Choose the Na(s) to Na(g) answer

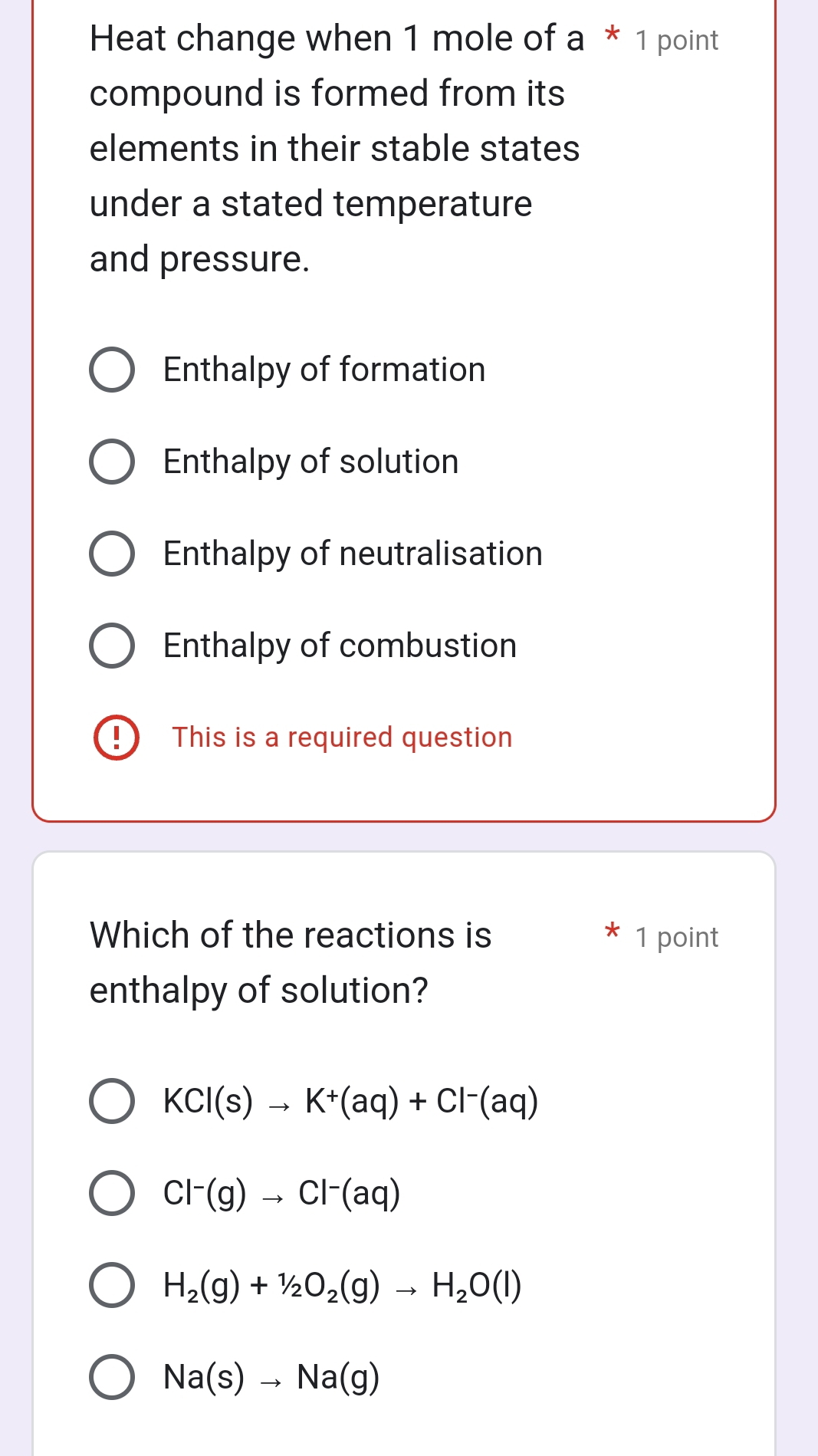112,1378
